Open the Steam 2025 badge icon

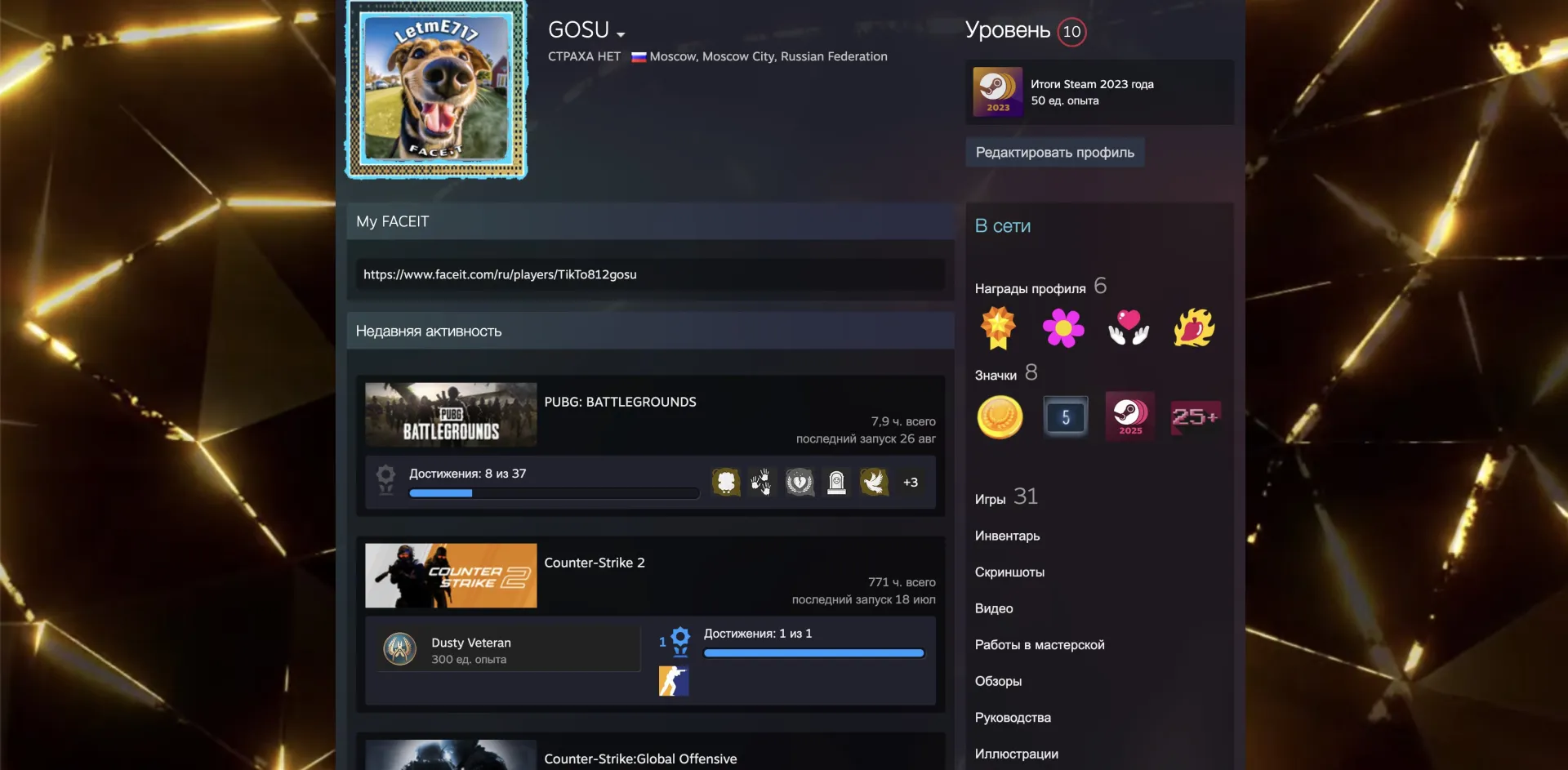pyautogui.click(x=1130, y=416)
